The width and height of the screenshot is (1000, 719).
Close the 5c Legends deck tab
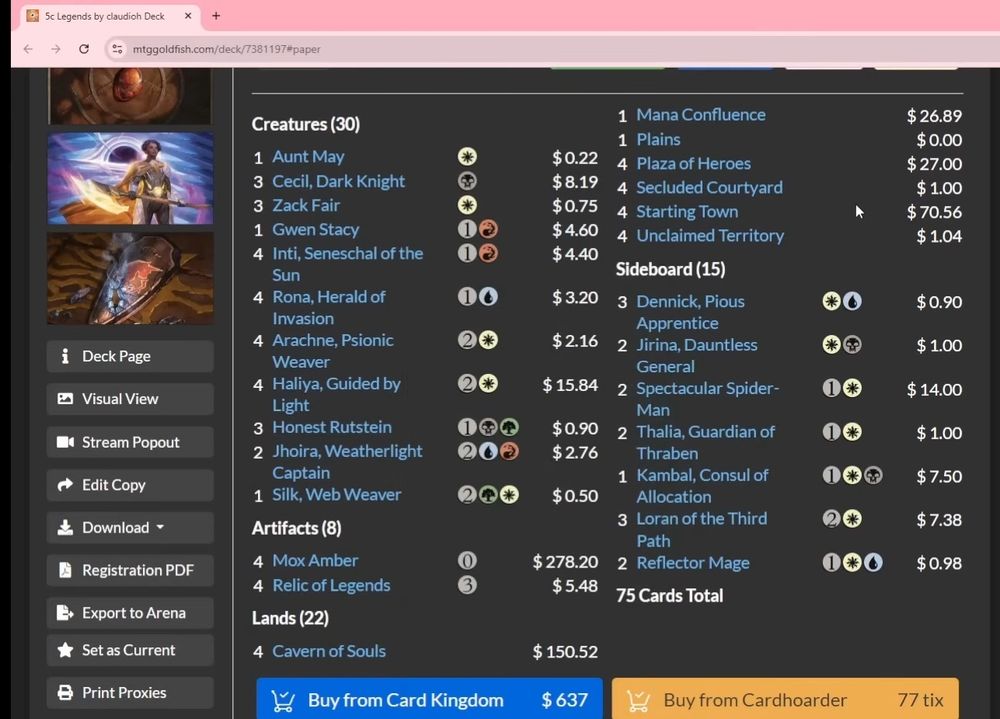click(188, 16)
